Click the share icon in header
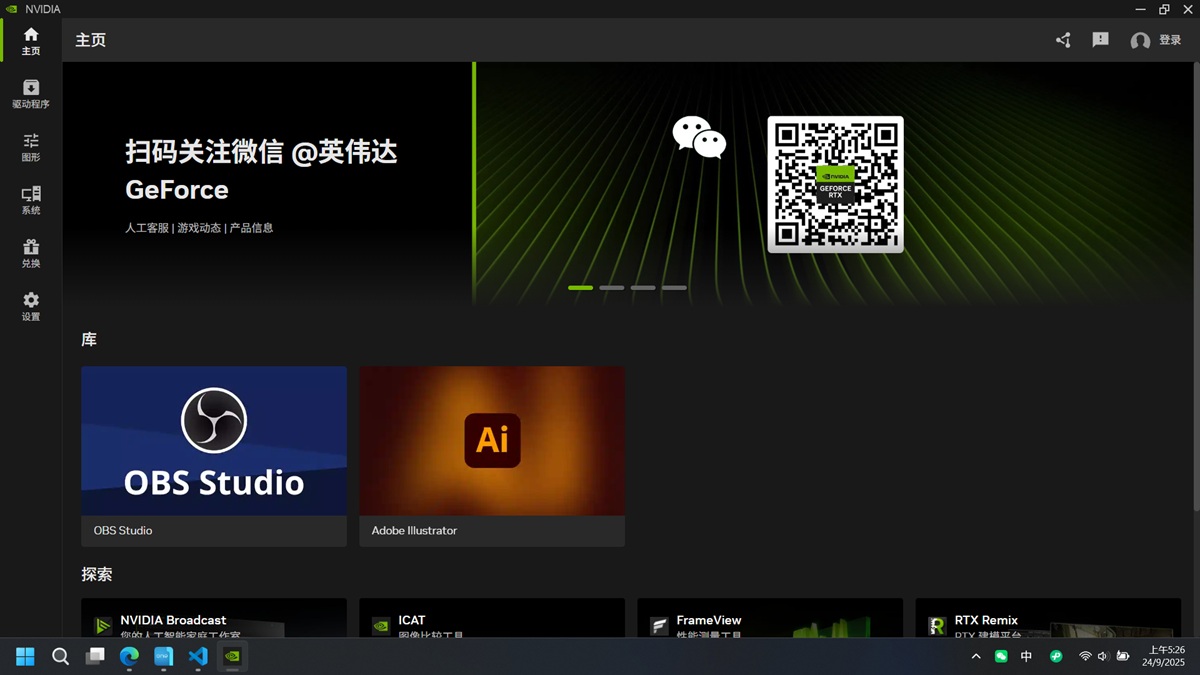This screenshot has height=675, width=1200. 1063,40
